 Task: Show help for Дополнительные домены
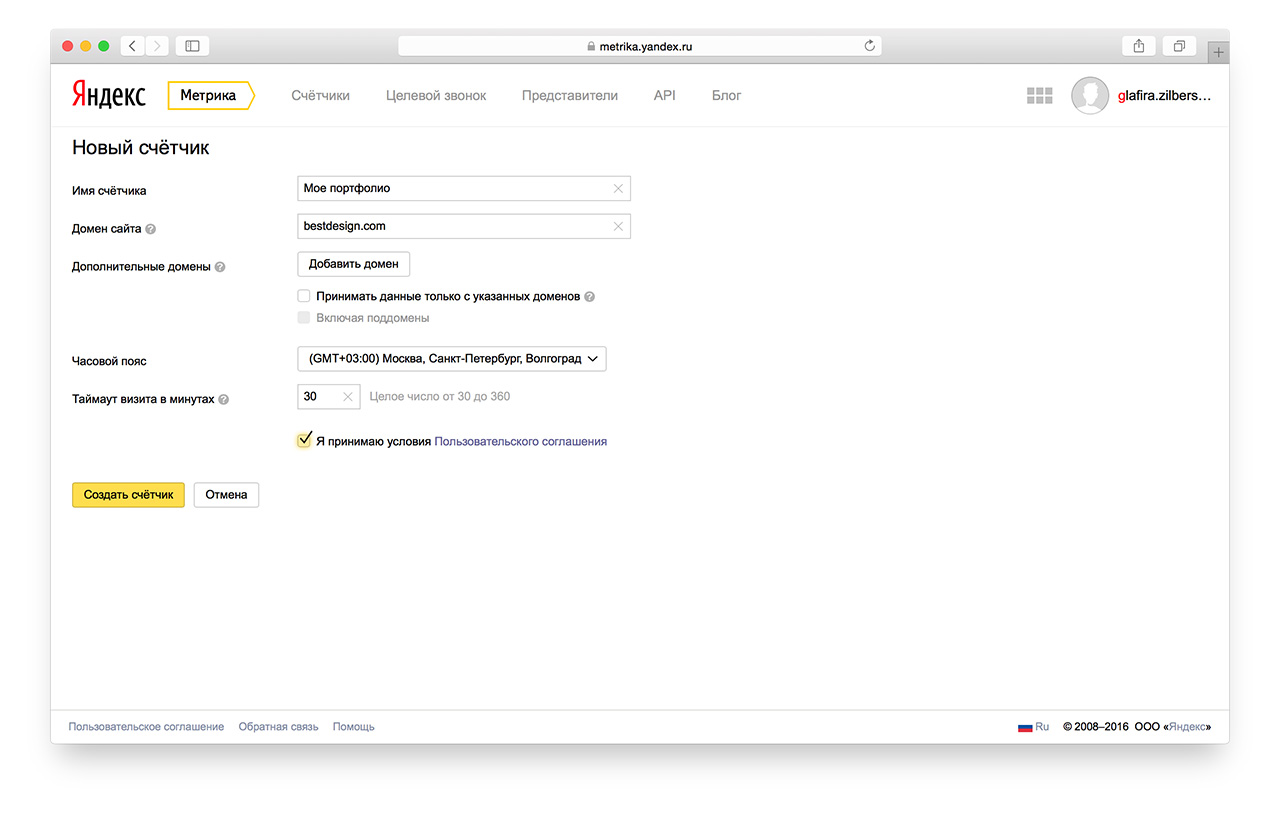(220, 267)
